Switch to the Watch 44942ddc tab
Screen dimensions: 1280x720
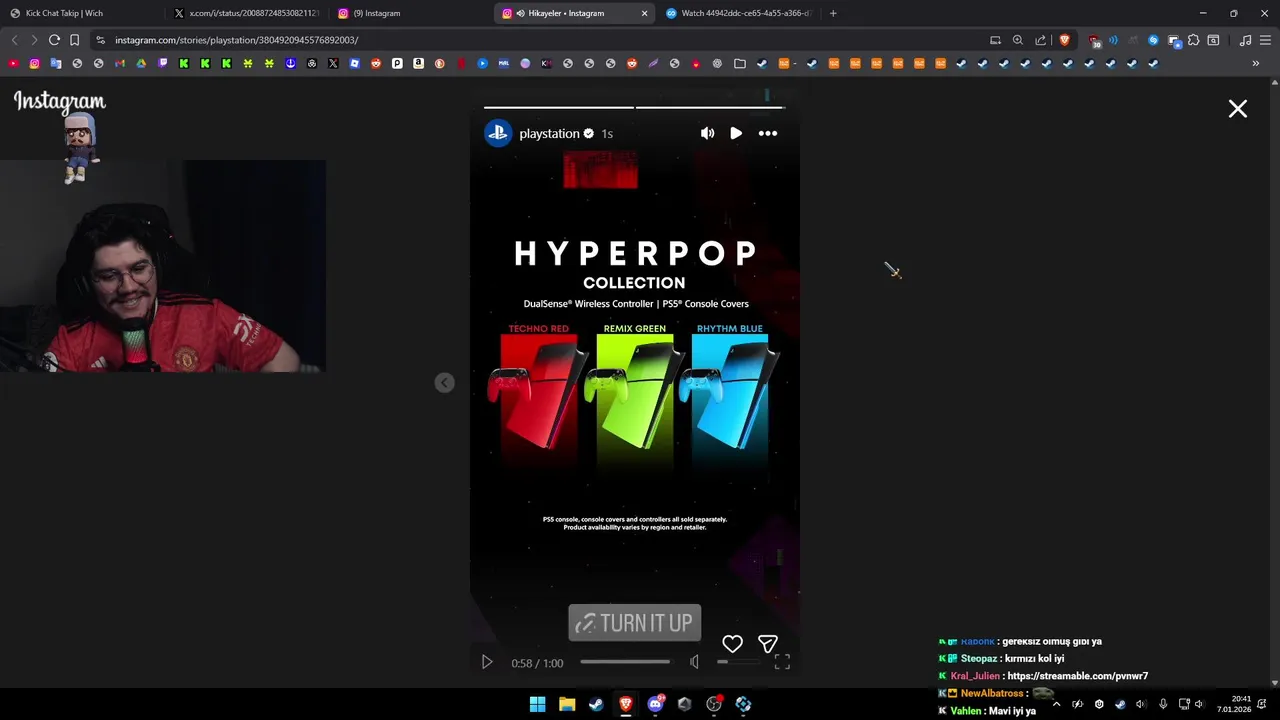click(738, 13)
